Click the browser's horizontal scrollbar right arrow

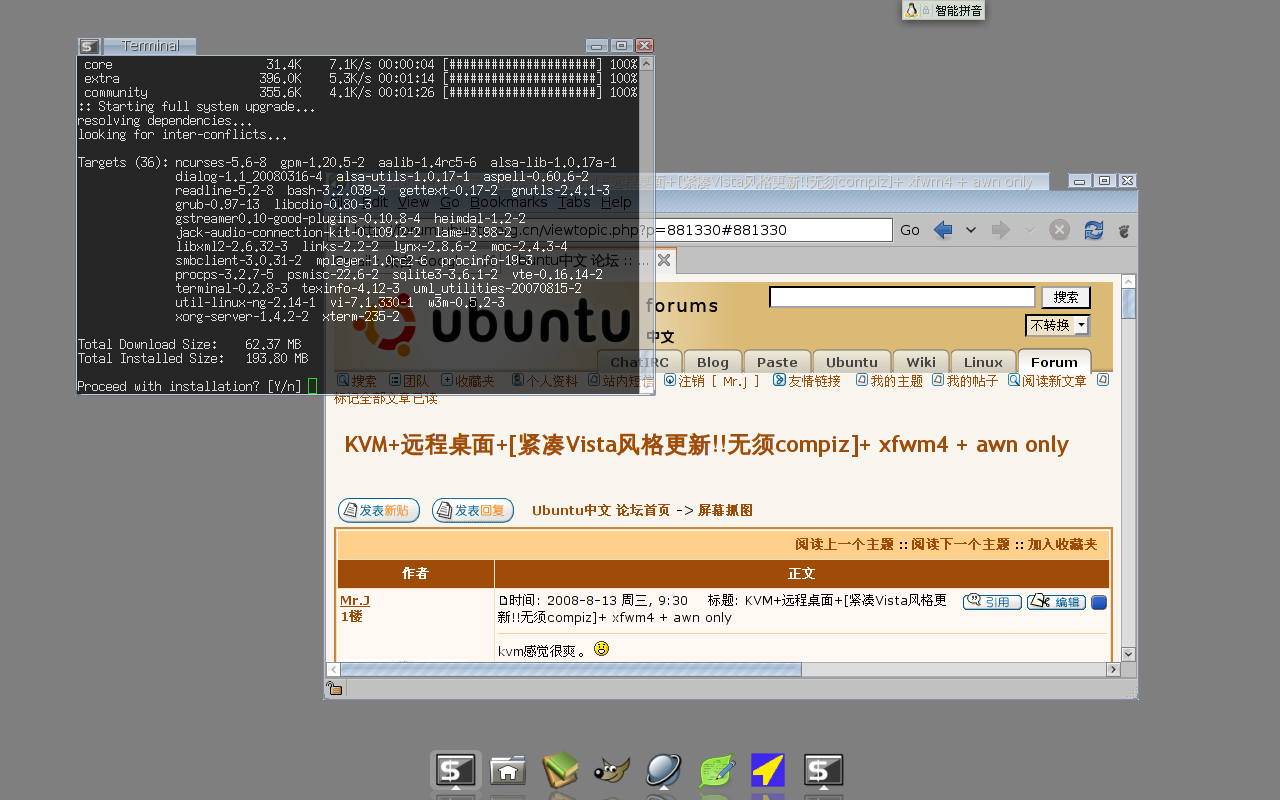1113,669
